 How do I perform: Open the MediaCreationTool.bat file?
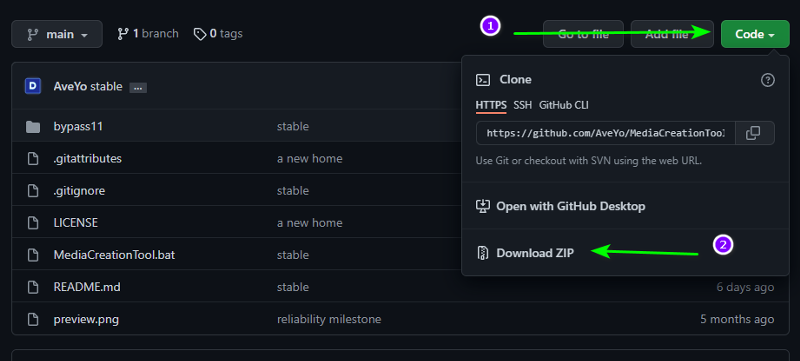click(x=114, y=254)
